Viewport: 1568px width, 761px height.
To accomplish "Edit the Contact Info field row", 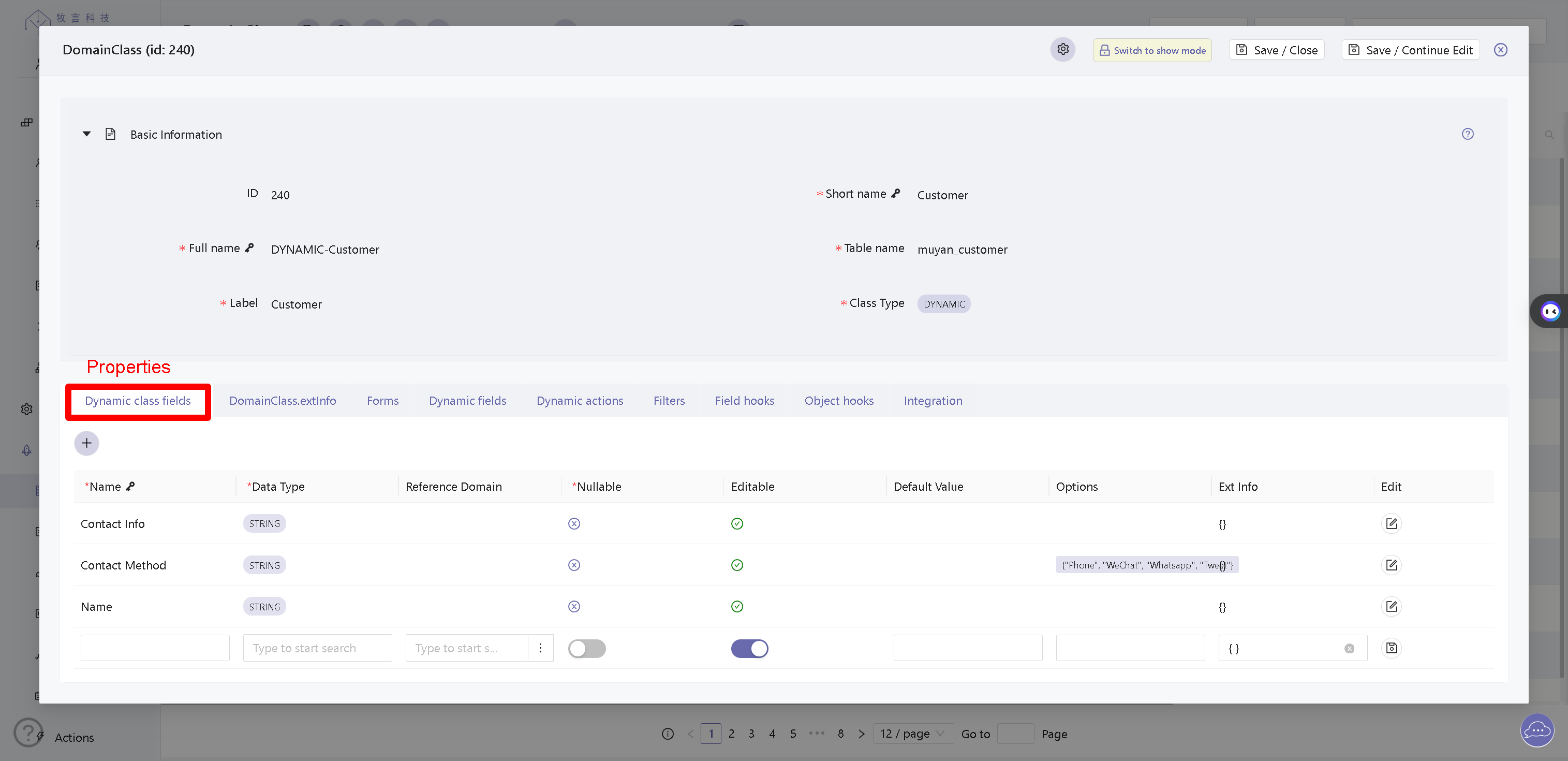I will (x=1391, y=523).
